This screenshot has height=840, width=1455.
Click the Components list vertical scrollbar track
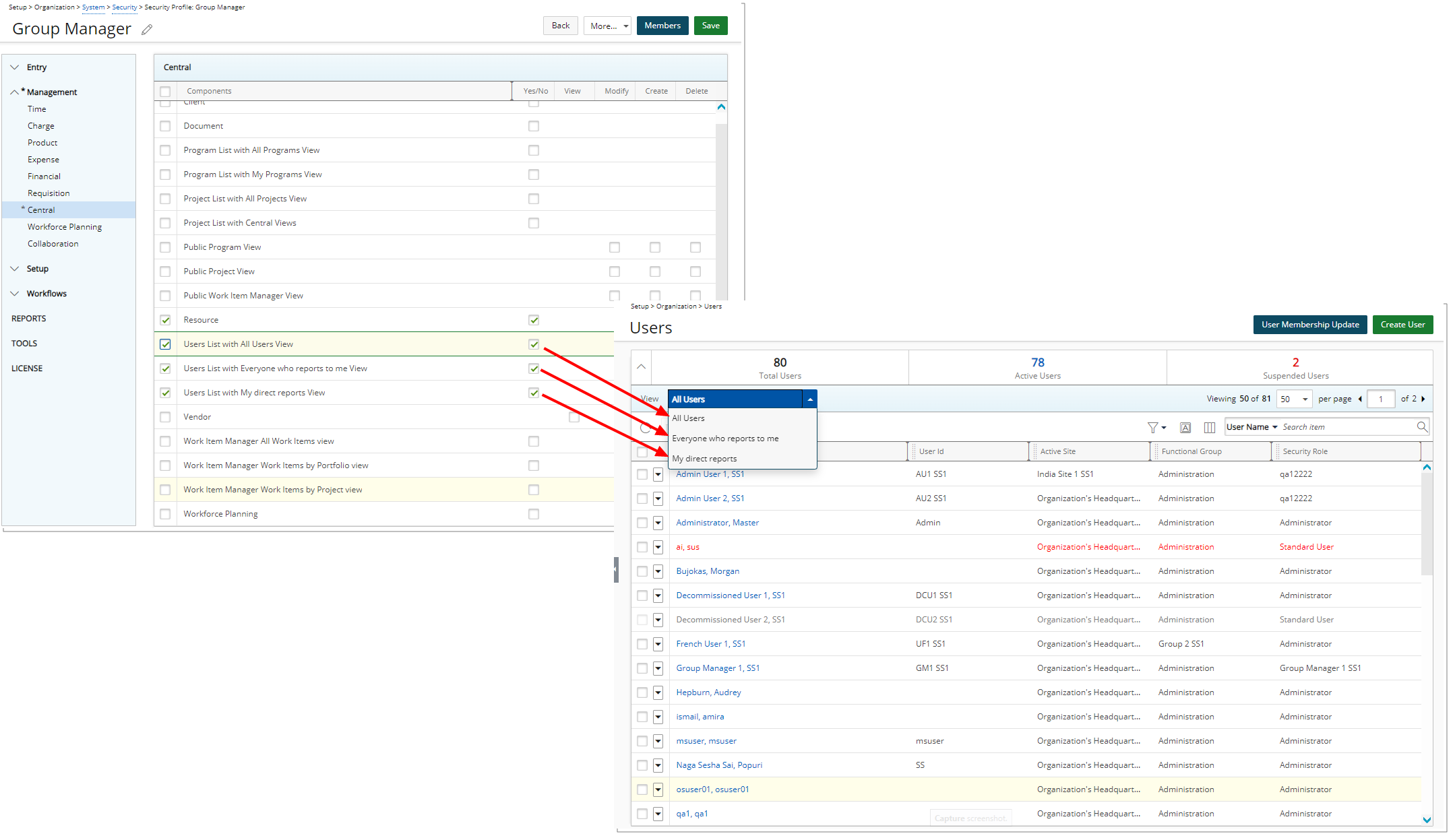click(721, 202)
